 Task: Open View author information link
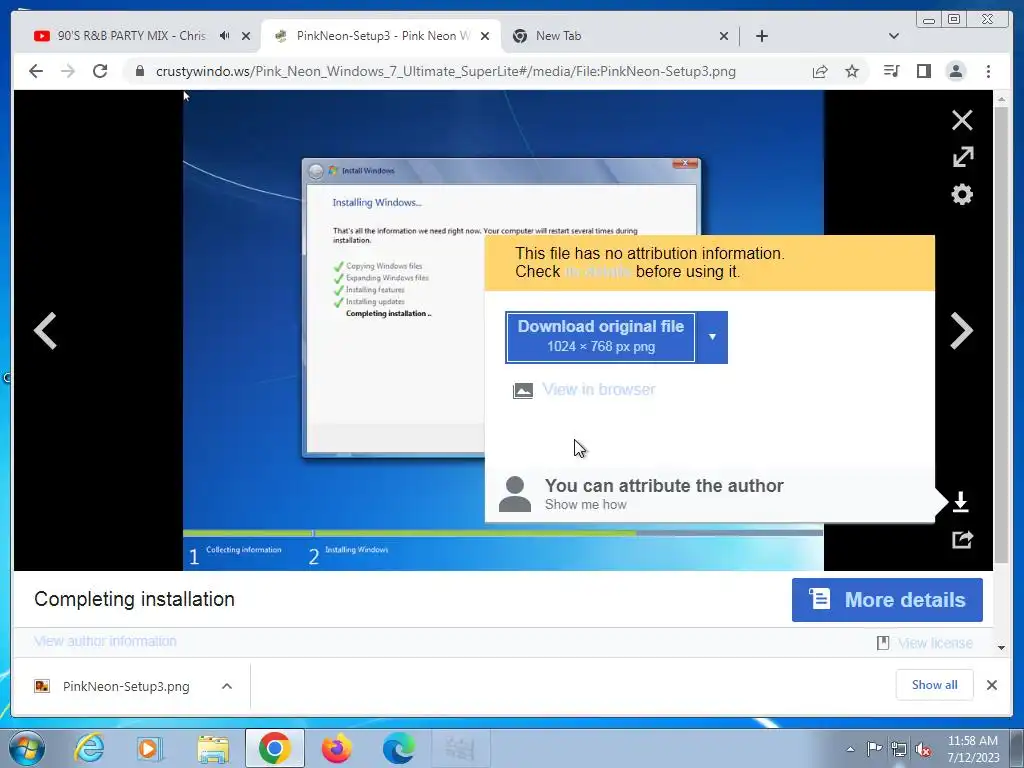tap(105, 641)
